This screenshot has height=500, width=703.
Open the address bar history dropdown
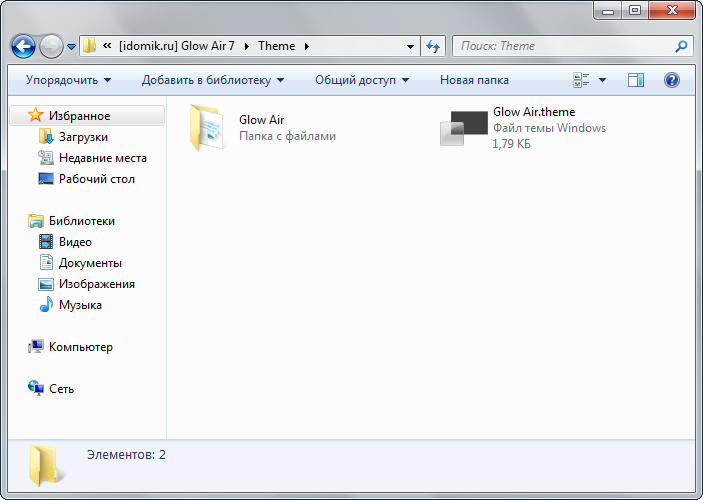[410, 46]
